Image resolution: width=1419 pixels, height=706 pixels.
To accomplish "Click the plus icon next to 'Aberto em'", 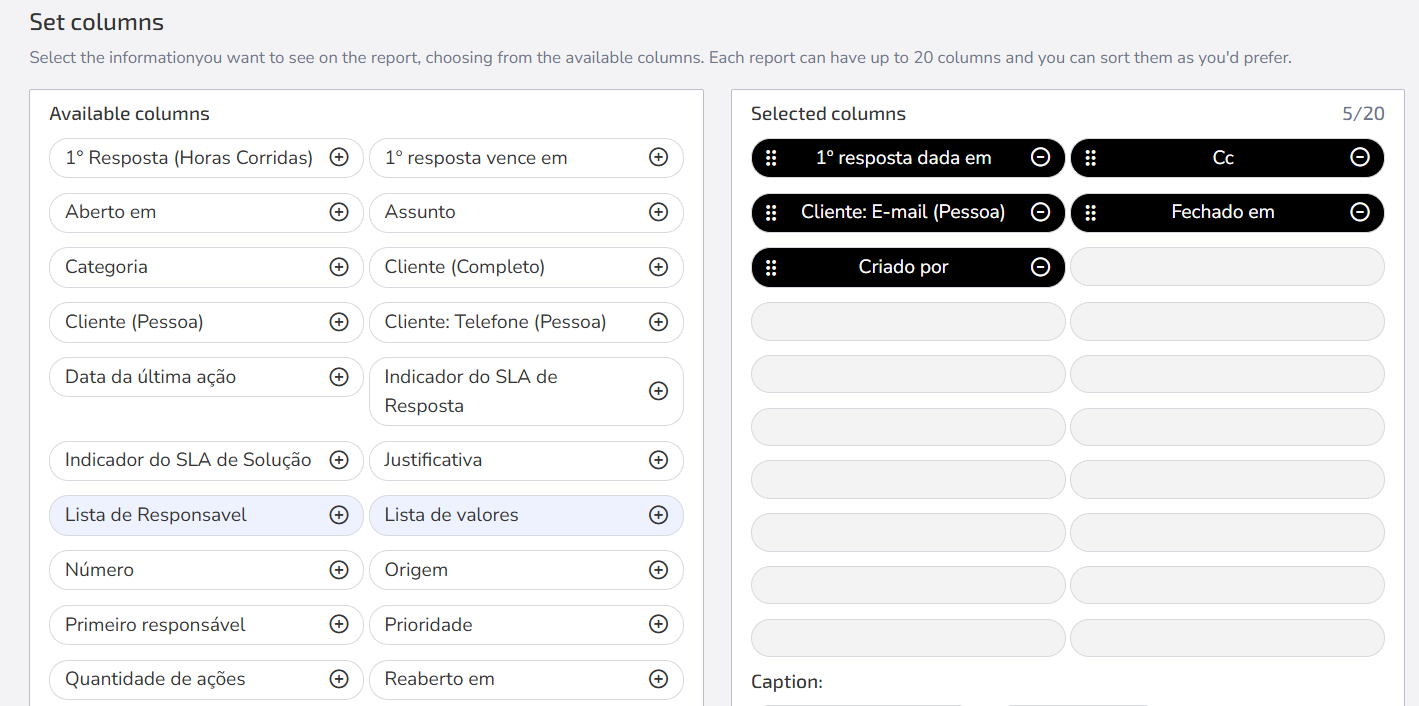I will coord(339,212).
